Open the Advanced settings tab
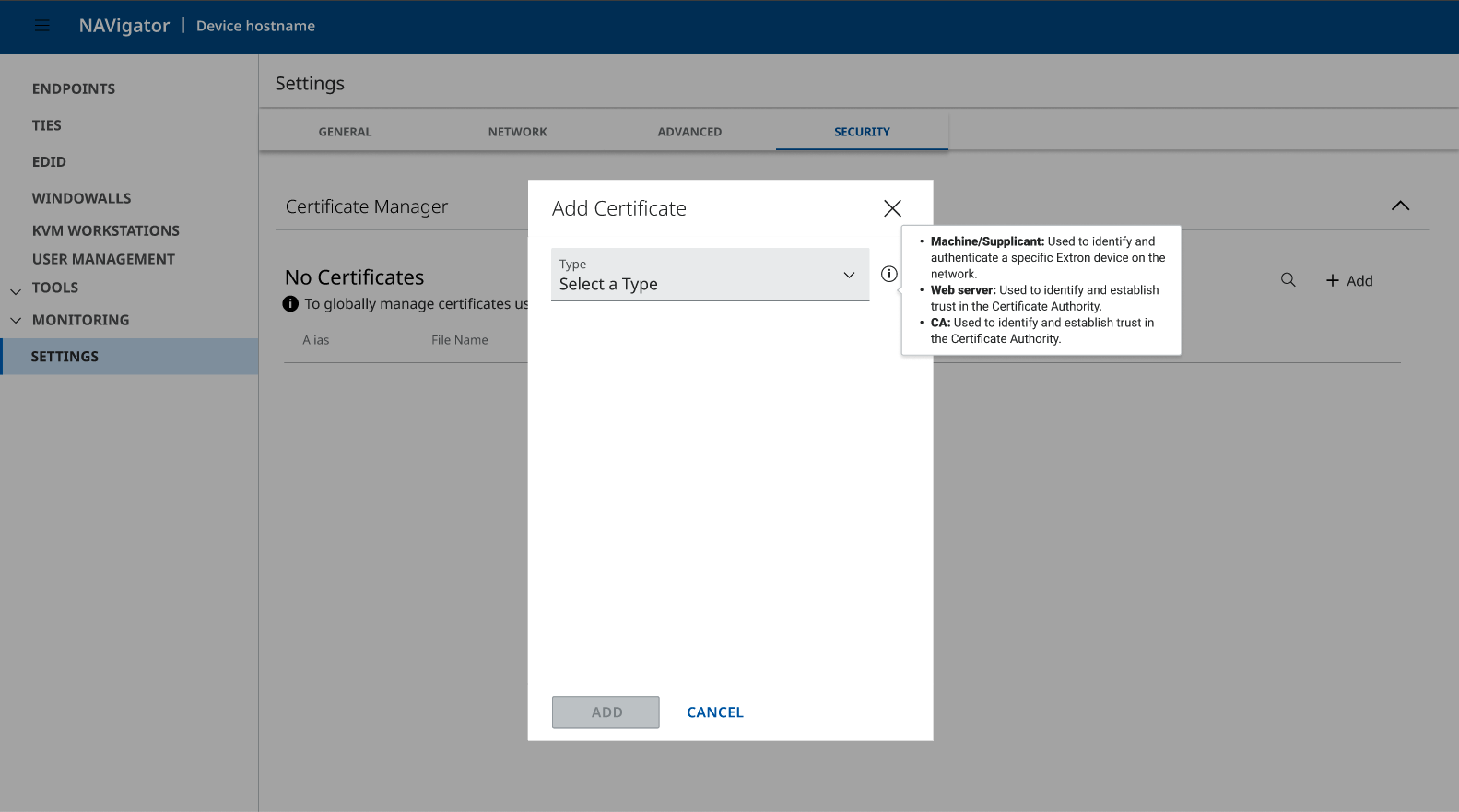 click(689, 132)
